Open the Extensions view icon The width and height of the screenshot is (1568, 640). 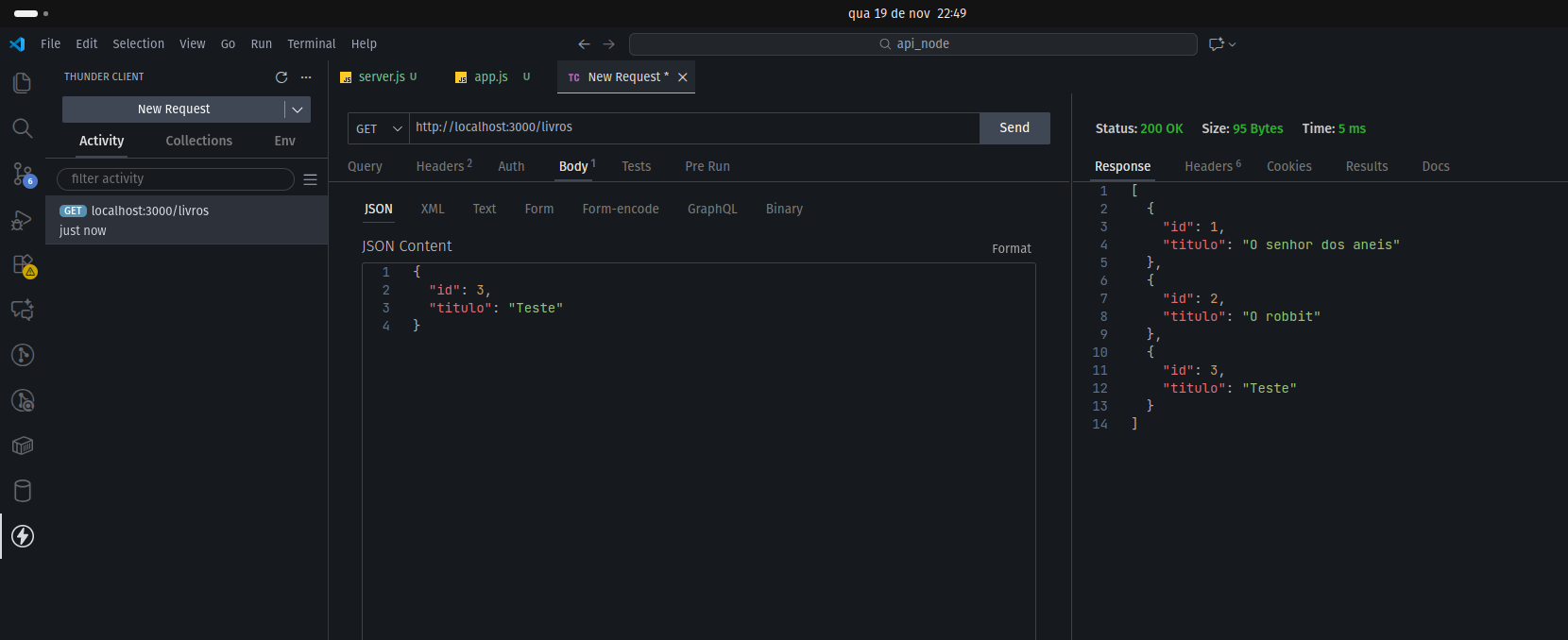[x=23, y=265]
